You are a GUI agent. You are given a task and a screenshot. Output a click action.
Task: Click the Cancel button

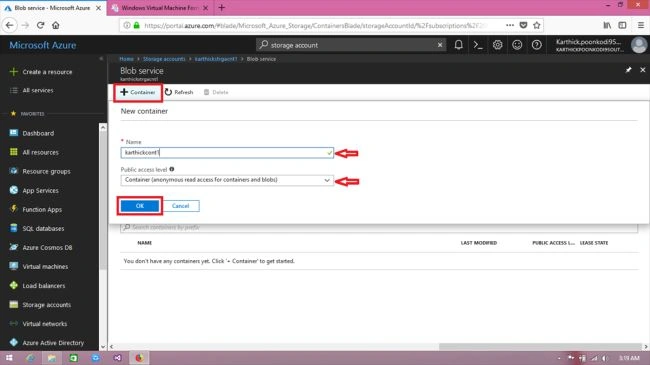pos(180,206)
